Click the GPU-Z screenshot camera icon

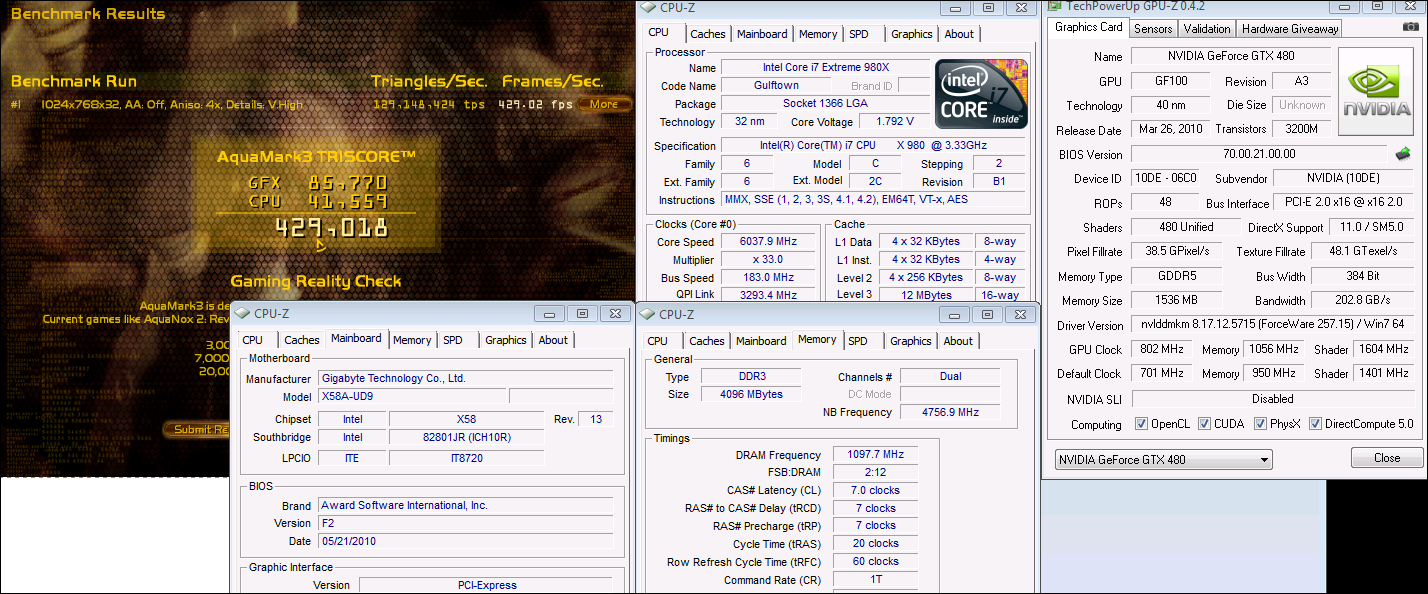1410,28
